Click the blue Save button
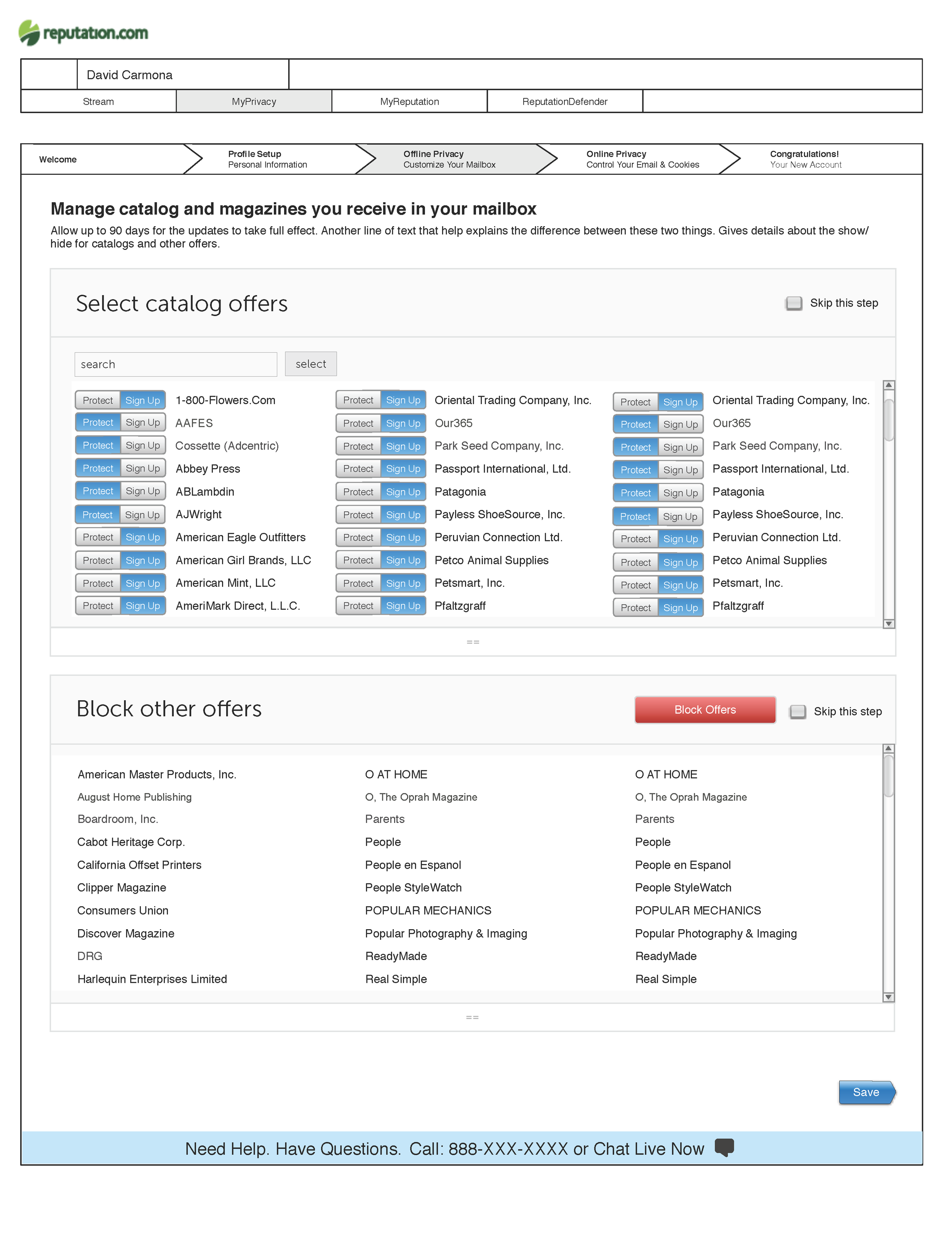This screenshot has width=952, height=1238. click(x=867, y=1092)
